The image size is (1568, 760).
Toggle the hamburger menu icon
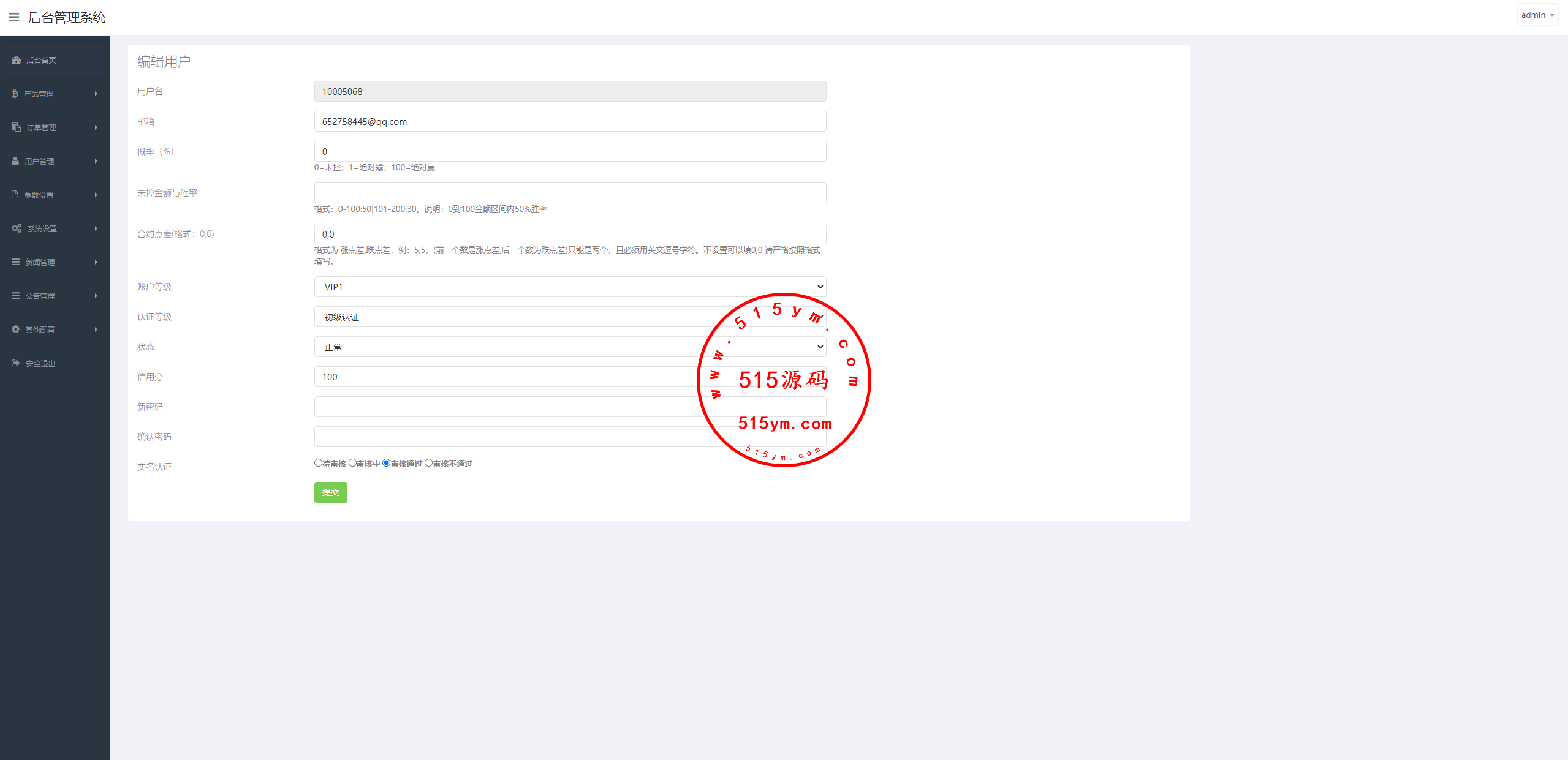tap(13, 17)
